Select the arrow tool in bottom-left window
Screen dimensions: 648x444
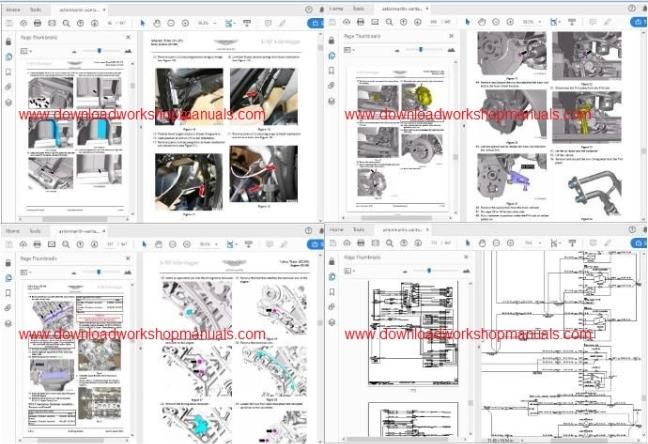(x=144, y=244)
